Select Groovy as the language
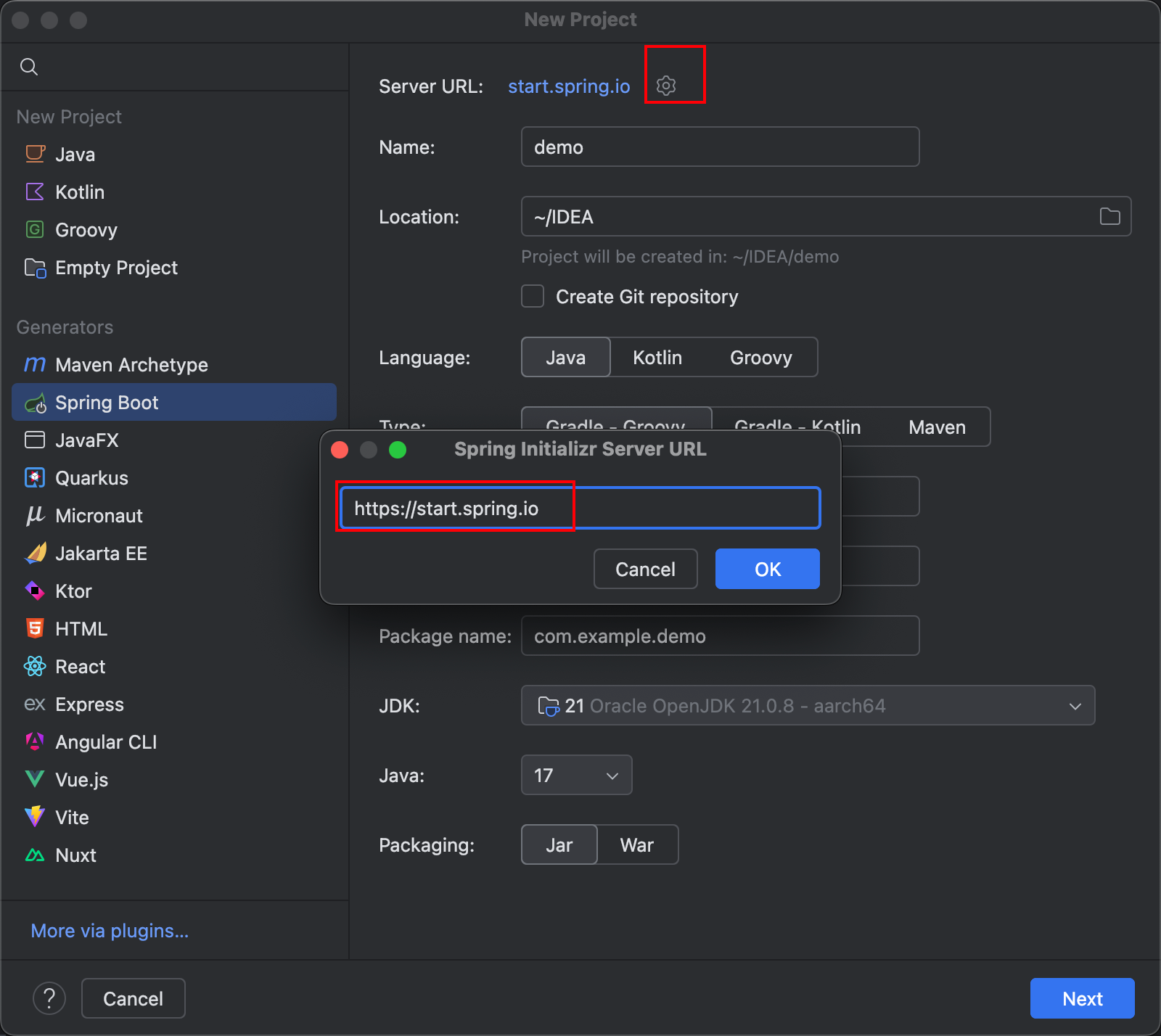 [x=761, y=357]
